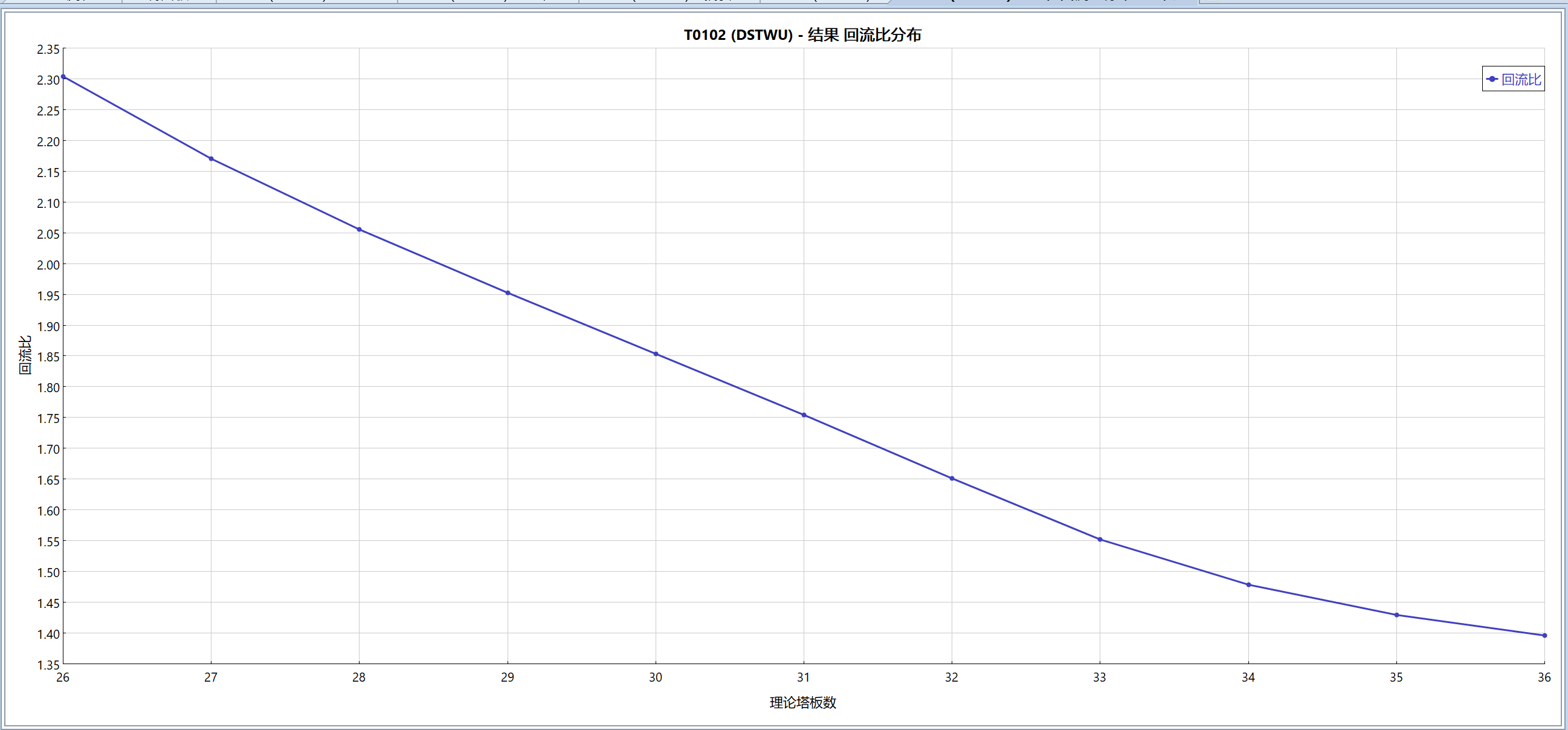Click the Y-axis tick label 1.35
The image size is (1568, 730).
pos(48,665)
